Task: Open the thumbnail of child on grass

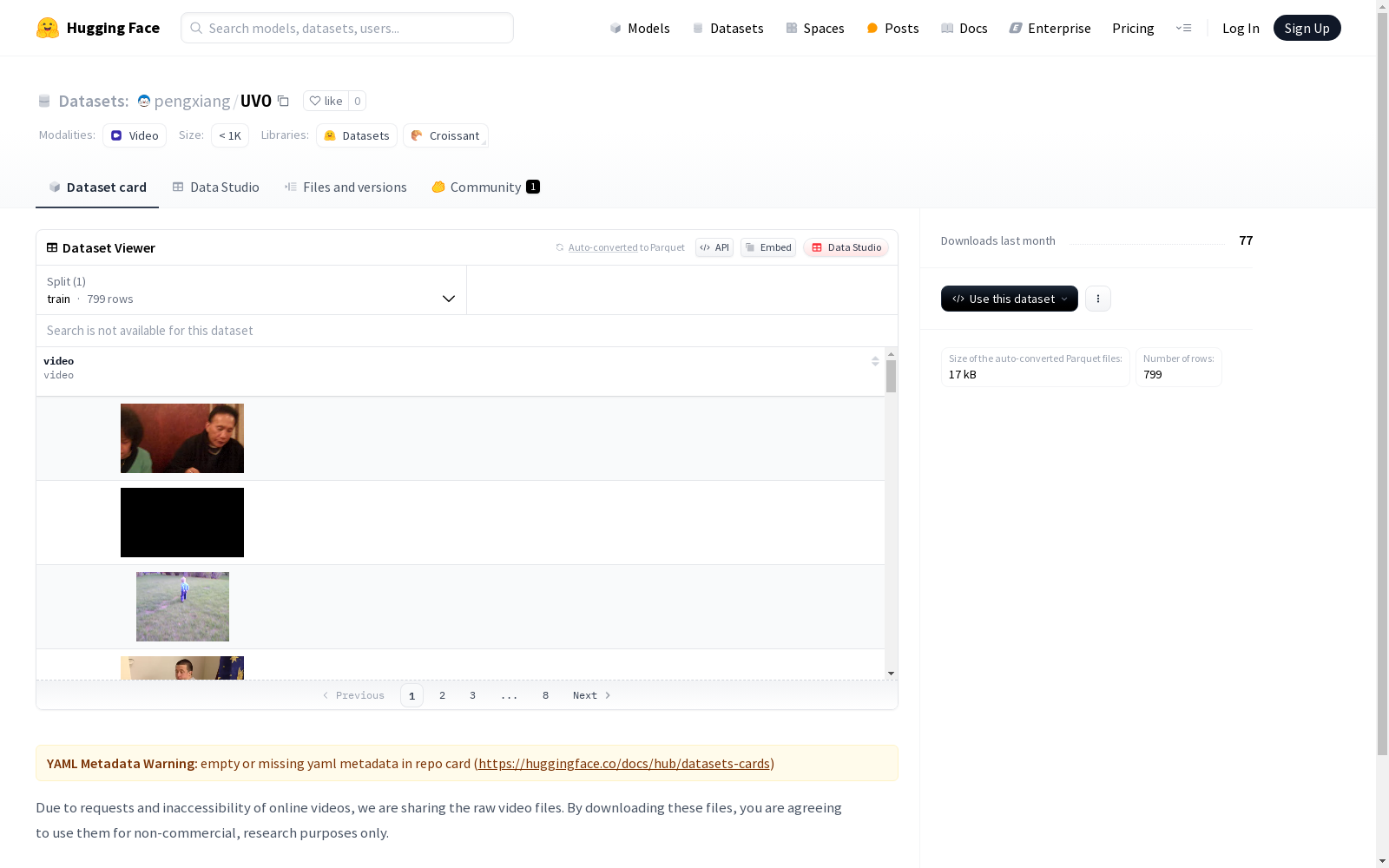Action: tap(182, 607)
